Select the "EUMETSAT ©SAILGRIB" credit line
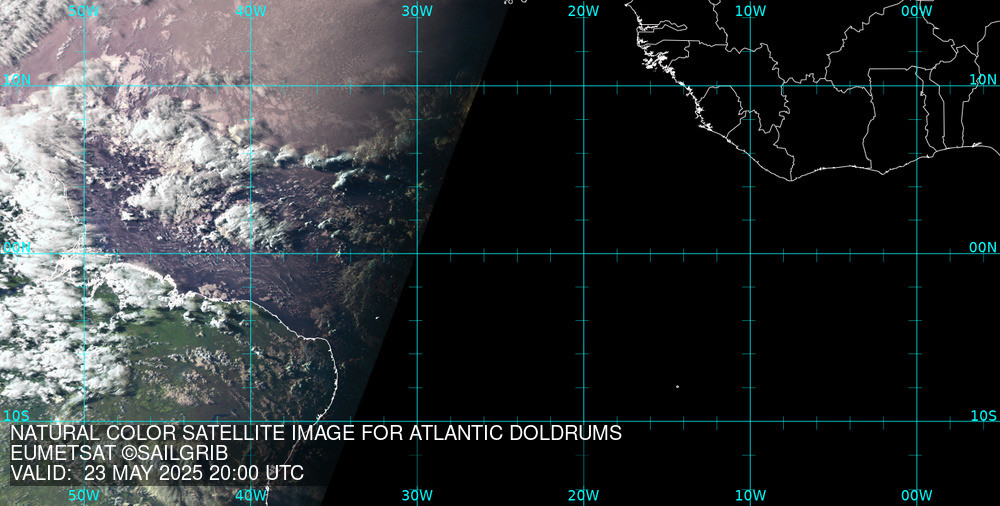This screenshot has width=1000, height=506. pyautogui.click(x=119, y=454)
